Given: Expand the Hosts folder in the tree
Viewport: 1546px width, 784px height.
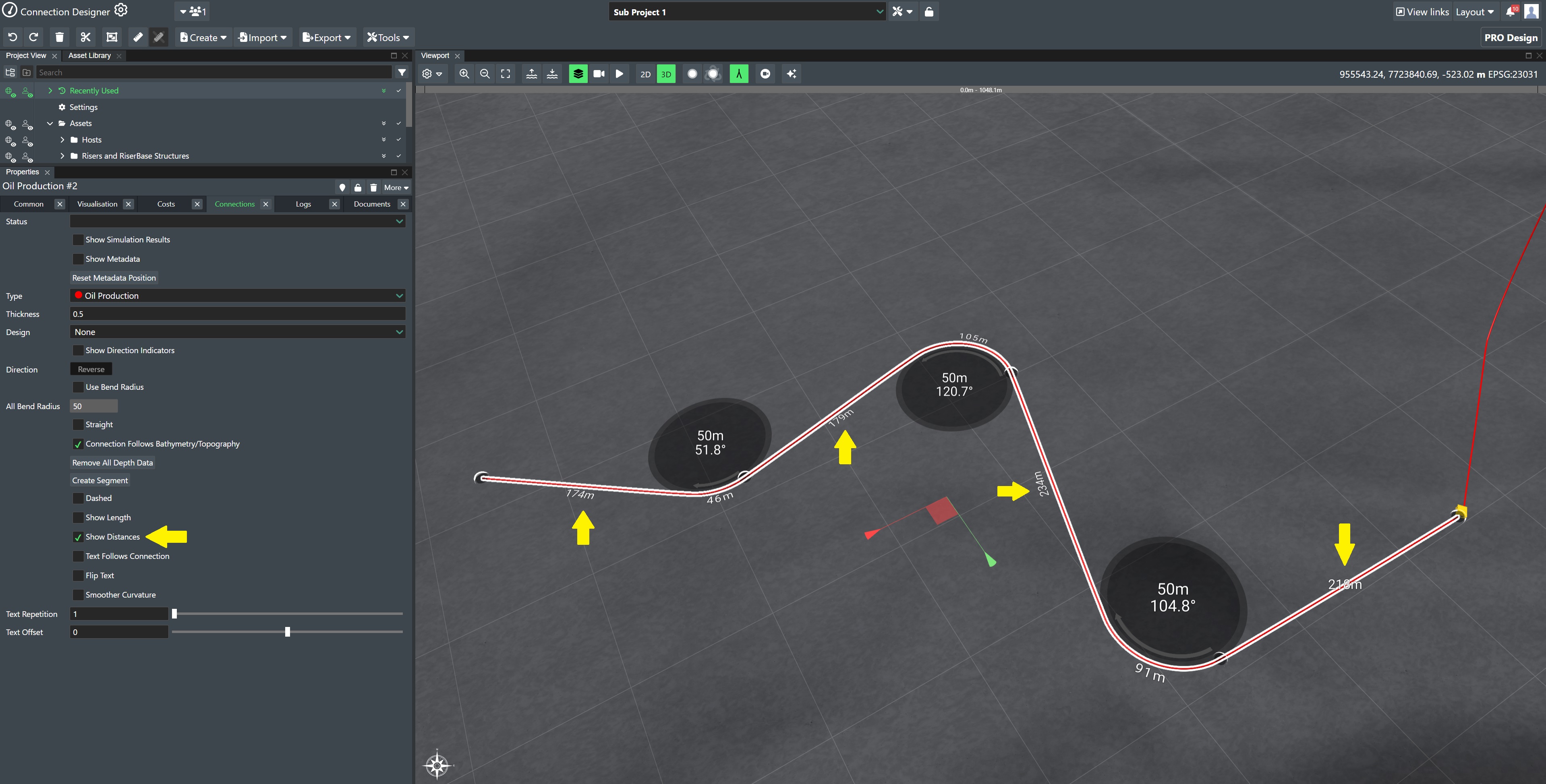Looking at the screenshot, I should (x=62, y=140).
